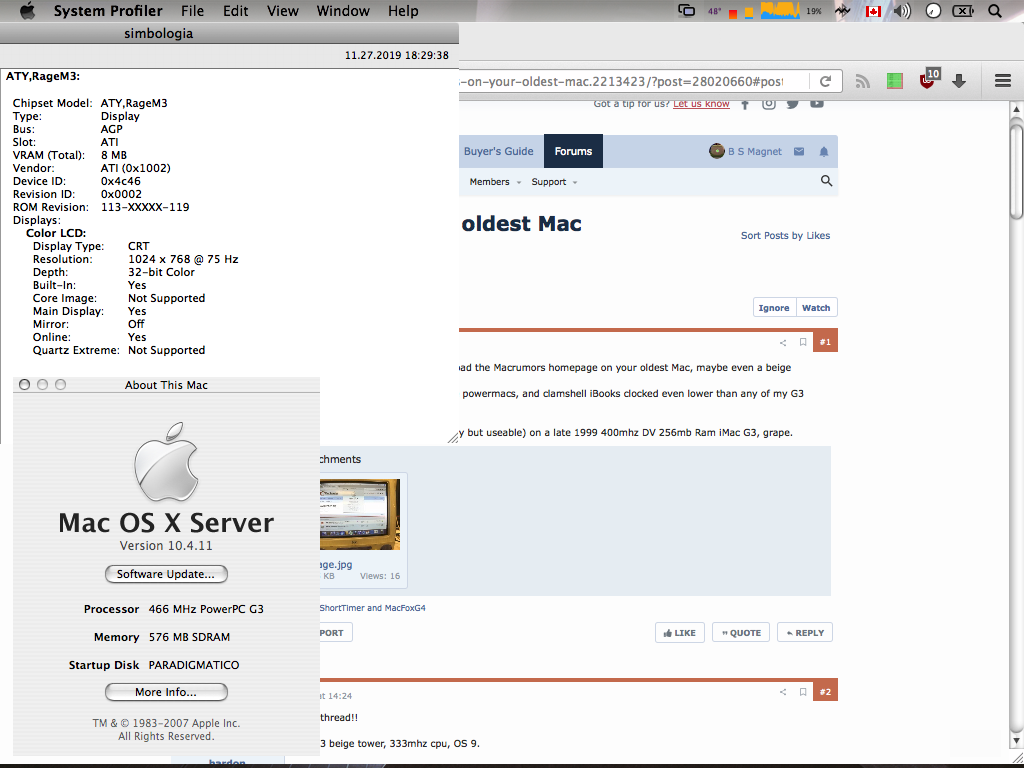This screenshot has width=1024, height=768.
Task: Open the alerts bell icon
Action: pyautogui.click(x=824, y=152)
